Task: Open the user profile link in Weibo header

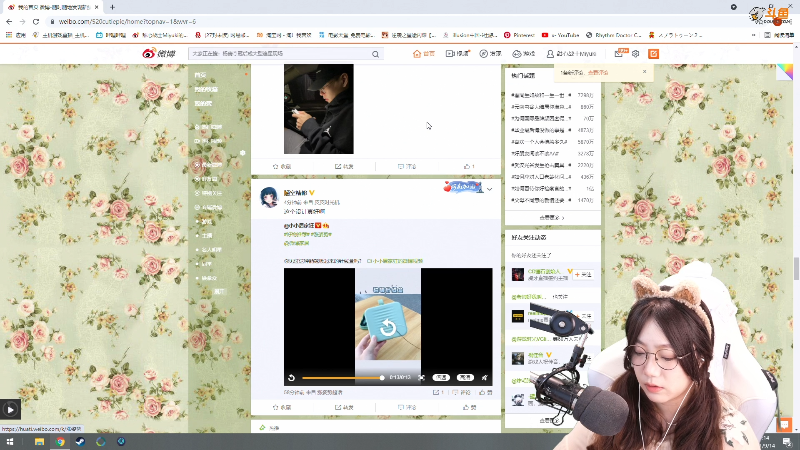Action: 571,54
